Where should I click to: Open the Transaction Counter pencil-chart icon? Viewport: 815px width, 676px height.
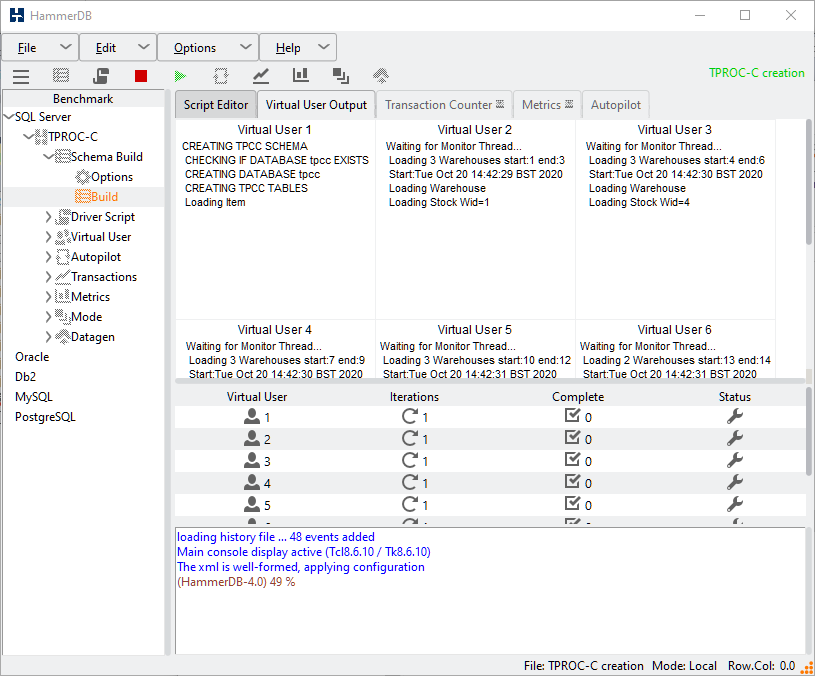point(261,76)
